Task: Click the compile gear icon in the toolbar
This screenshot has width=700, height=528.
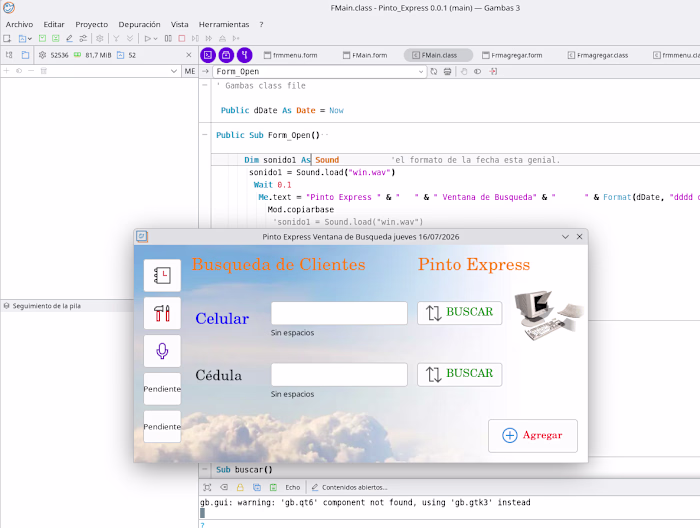Action: [x=100, y=38]
